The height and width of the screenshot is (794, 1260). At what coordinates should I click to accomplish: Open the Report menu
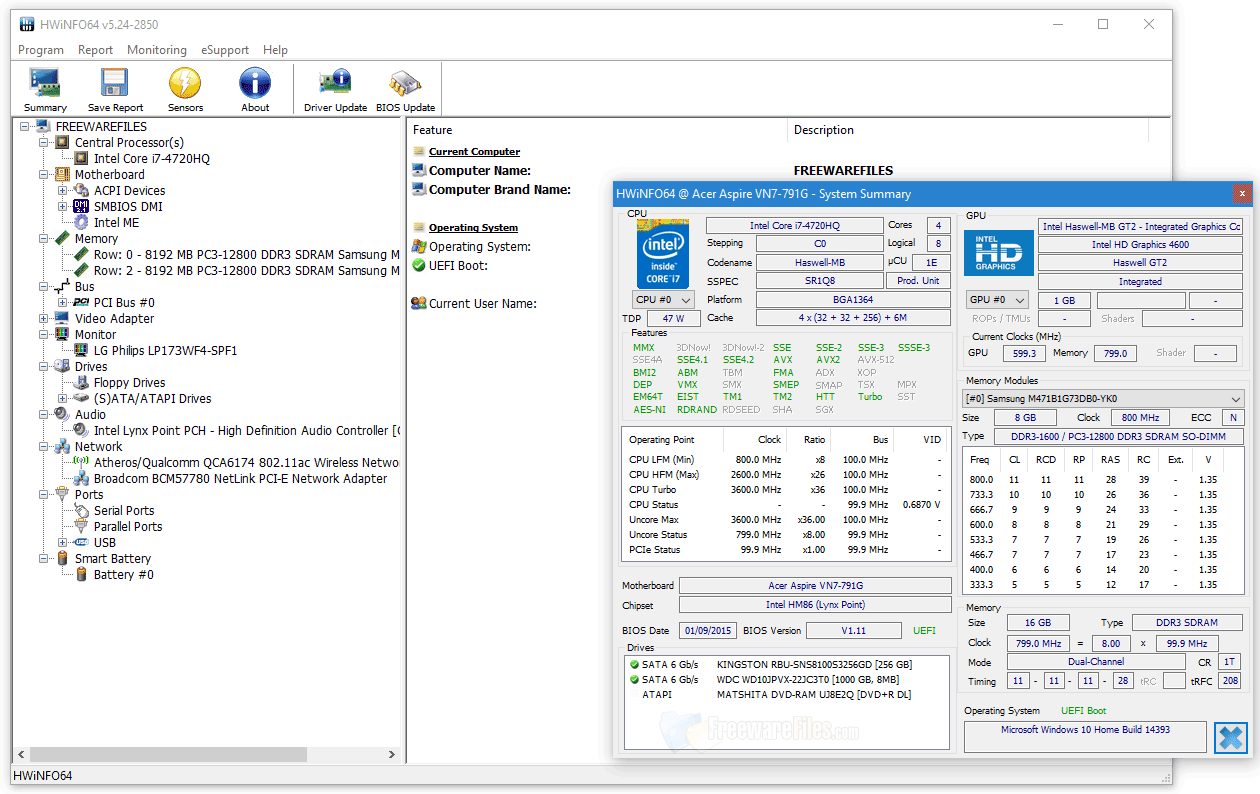coord(95,49)
